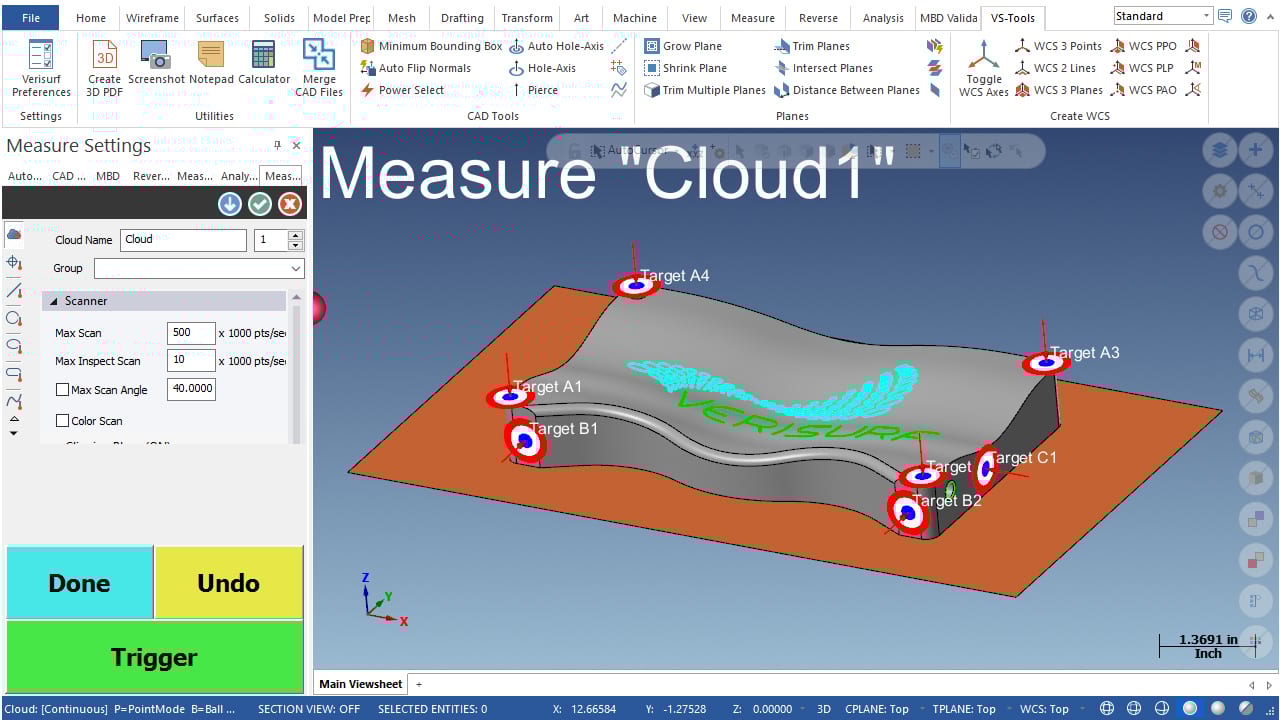Select the line measure icon in sidebar
This screenshot has height=720, width=1280.
(x=14, y=290)
